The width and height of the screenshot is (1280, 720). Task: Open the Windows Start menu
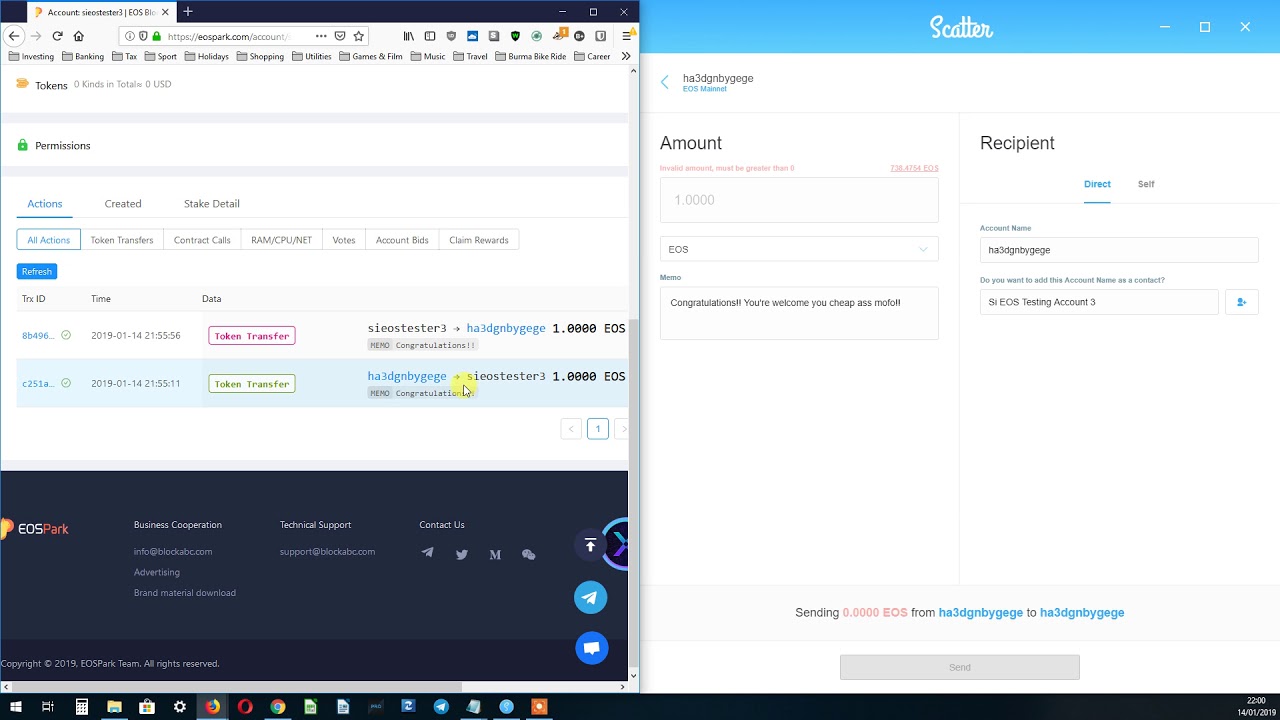point(15,707)
